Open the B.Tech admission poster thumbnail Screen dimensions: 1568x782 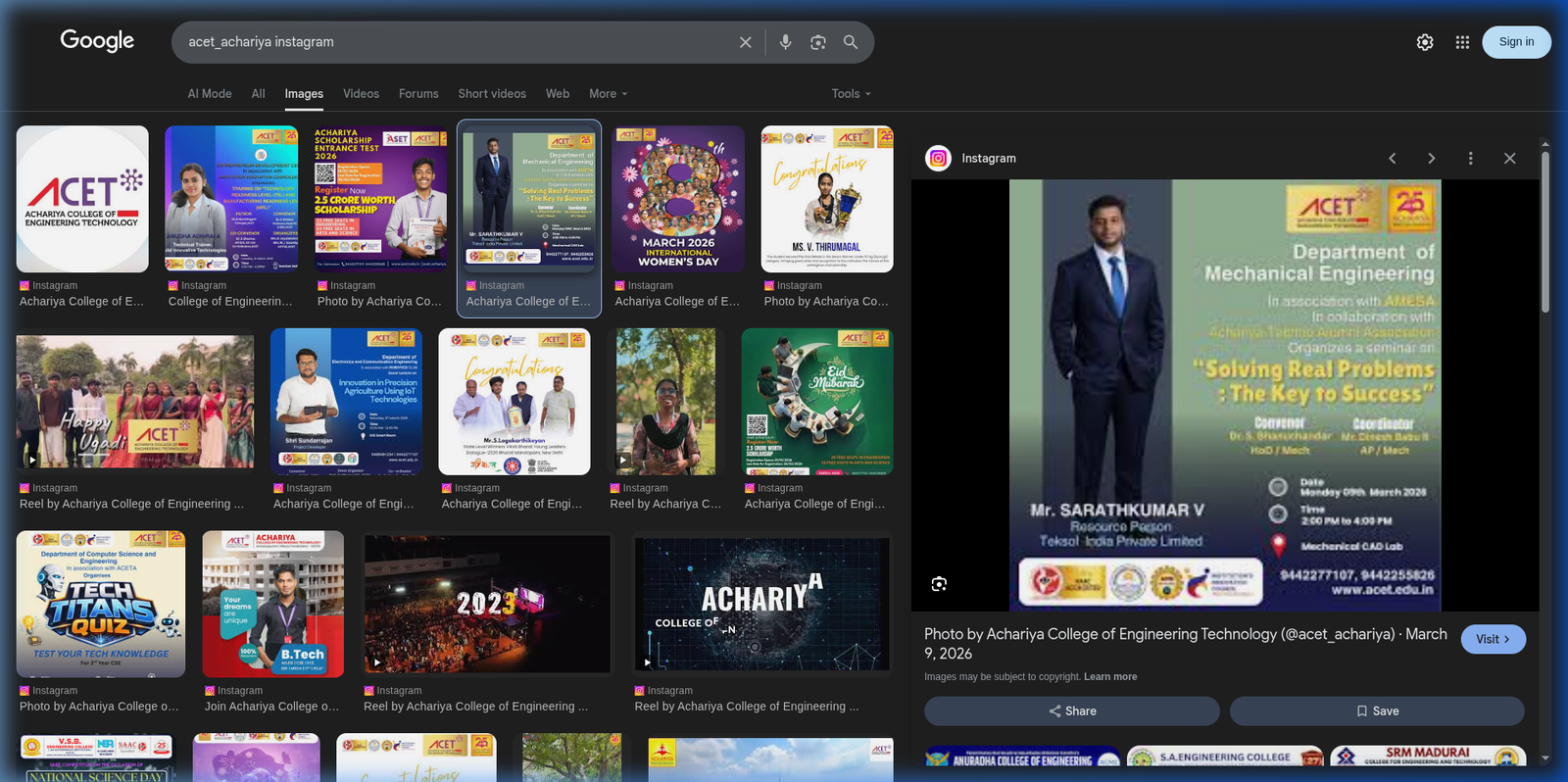273,605
